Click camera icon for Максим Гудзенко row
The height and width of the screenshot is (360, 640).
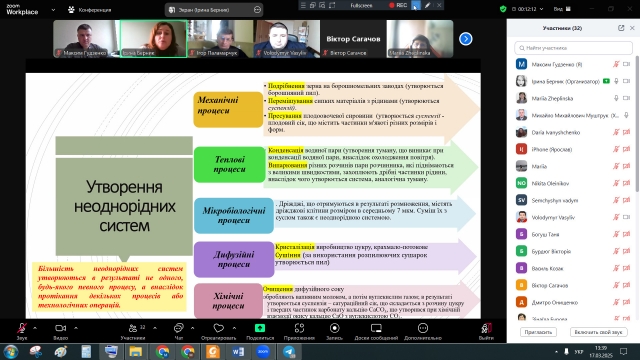(x=627, y=64)
